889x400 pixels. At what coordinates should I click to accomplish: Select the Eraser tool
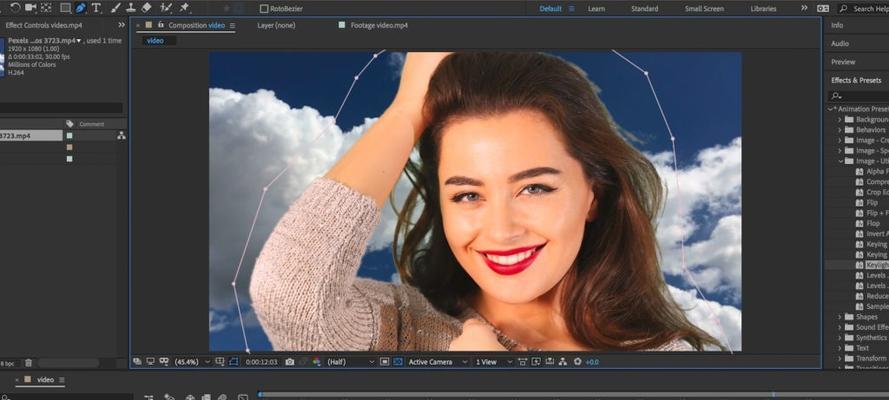click(146, 8)
